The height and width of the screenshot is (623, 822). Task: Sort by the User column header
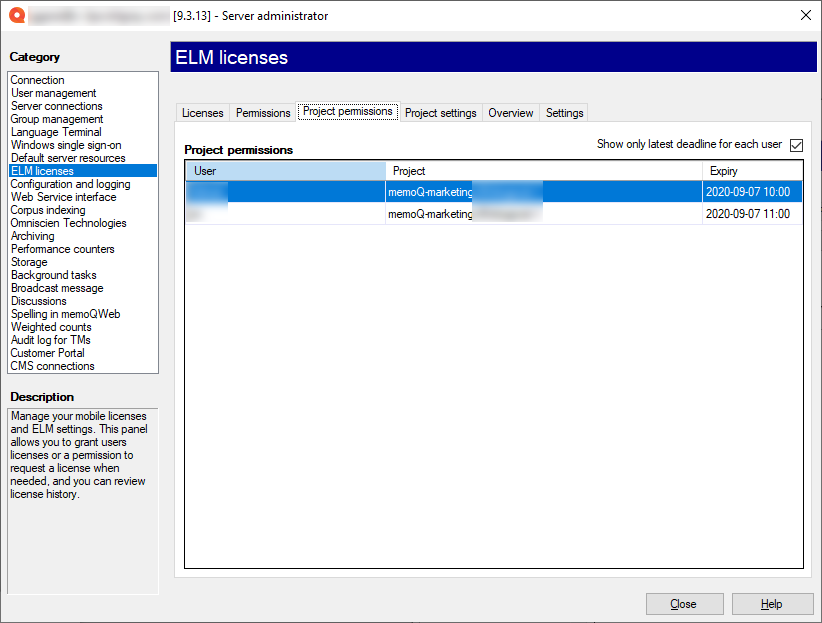pyautogui.click(x=285, y=171)
